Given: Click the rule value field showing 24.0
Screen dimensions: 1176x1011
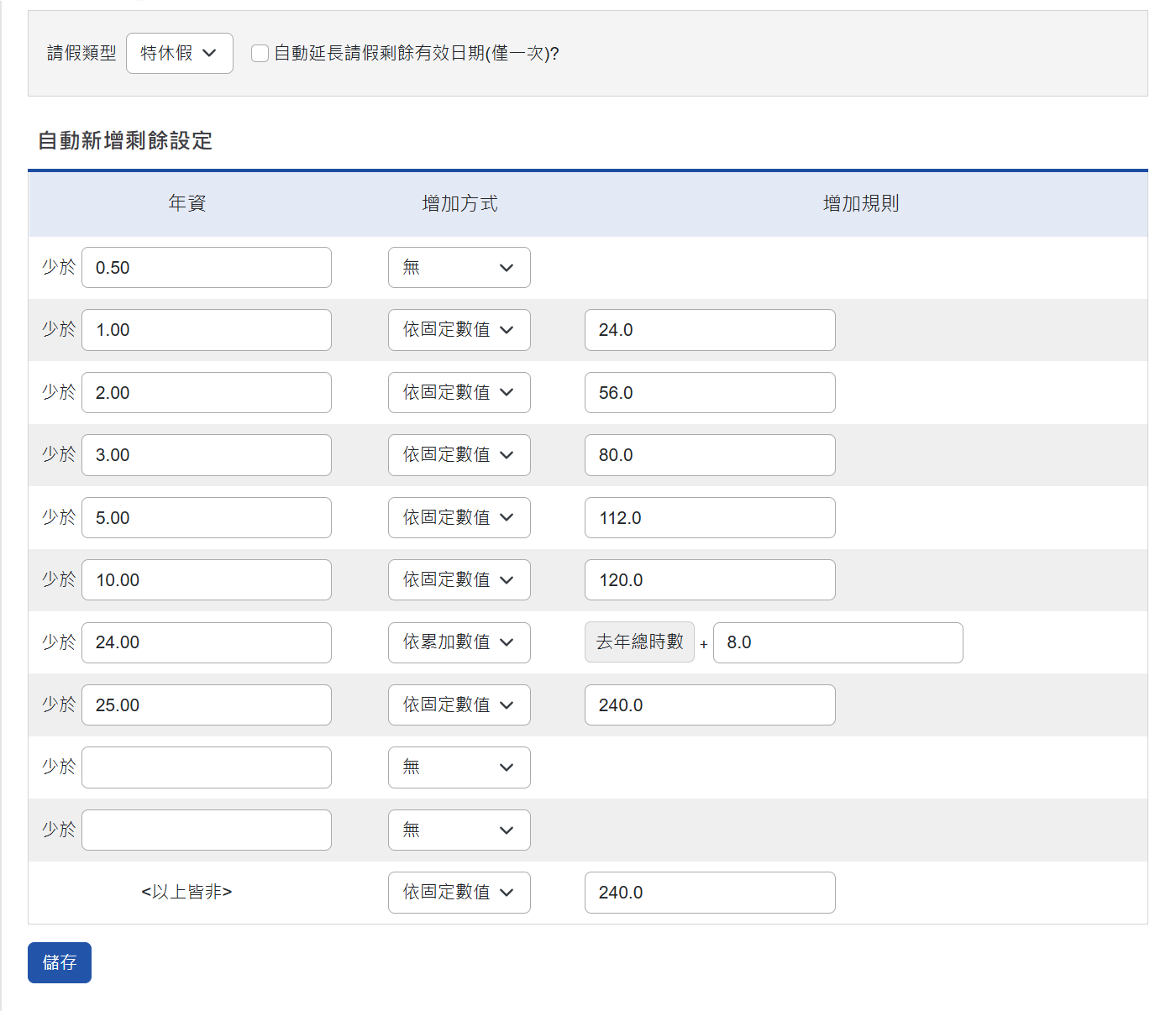Looking at the screenshot, I should coord(710,330).
